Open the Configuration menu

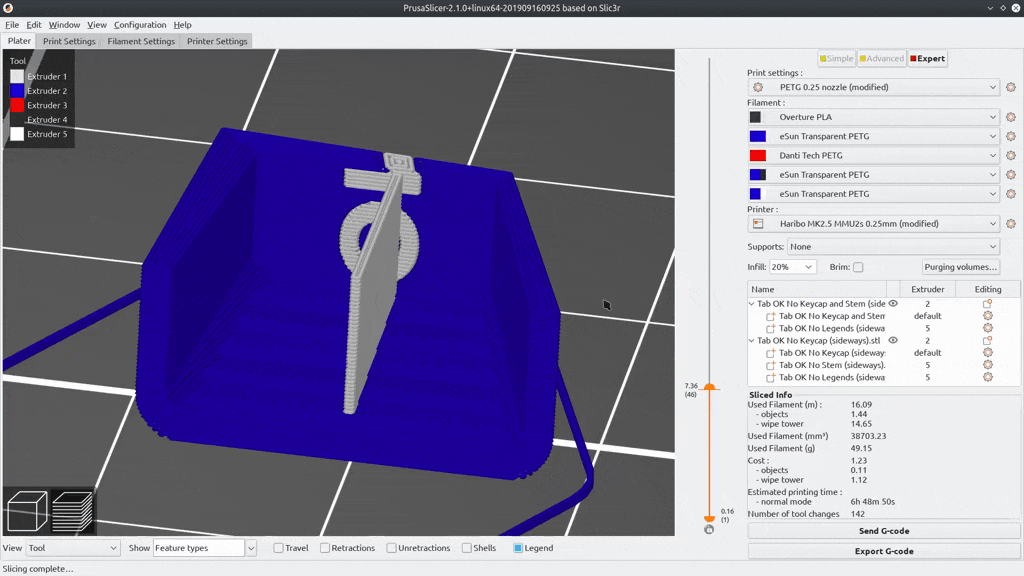click(140, 24)
